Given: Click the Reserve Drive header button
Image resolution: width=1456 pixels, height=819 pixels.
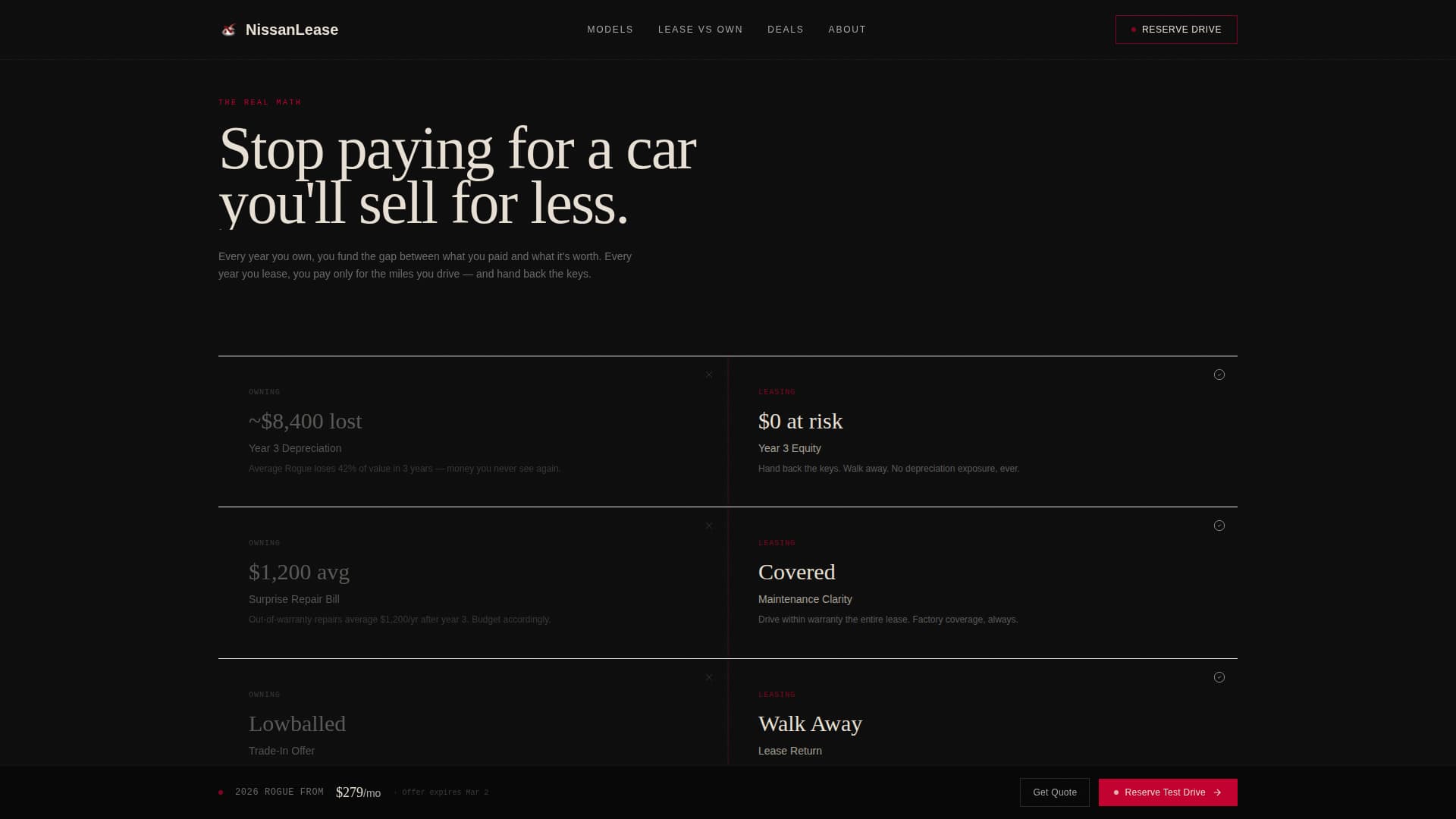Looking at the screenshot, I should (x=1176, y=30).
